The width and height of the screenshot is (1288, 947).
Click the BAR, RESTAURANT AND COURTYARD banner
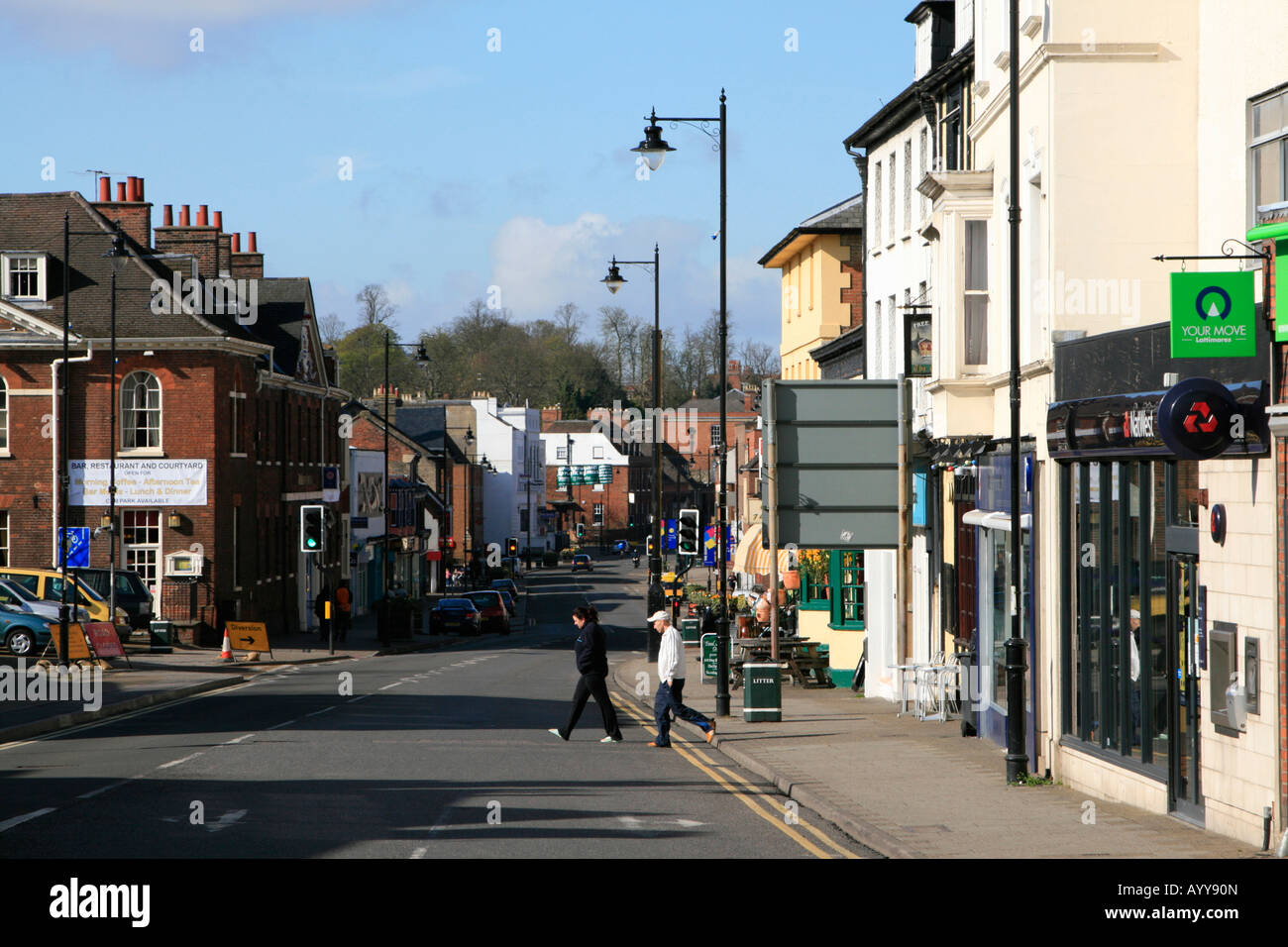pyautogui.click(x=138, y=482)
